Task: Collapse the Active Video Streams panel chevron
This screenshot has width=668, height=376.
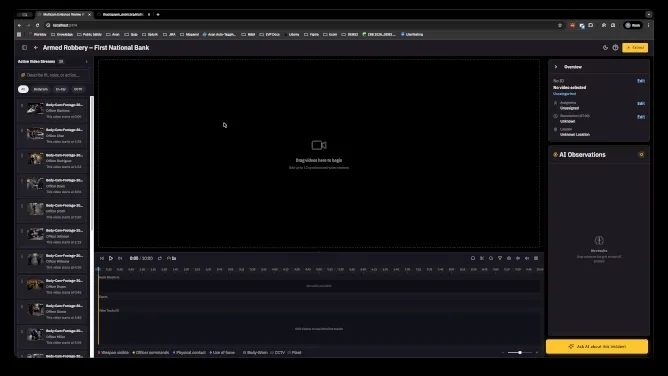Action: click(x=86, y=62)
